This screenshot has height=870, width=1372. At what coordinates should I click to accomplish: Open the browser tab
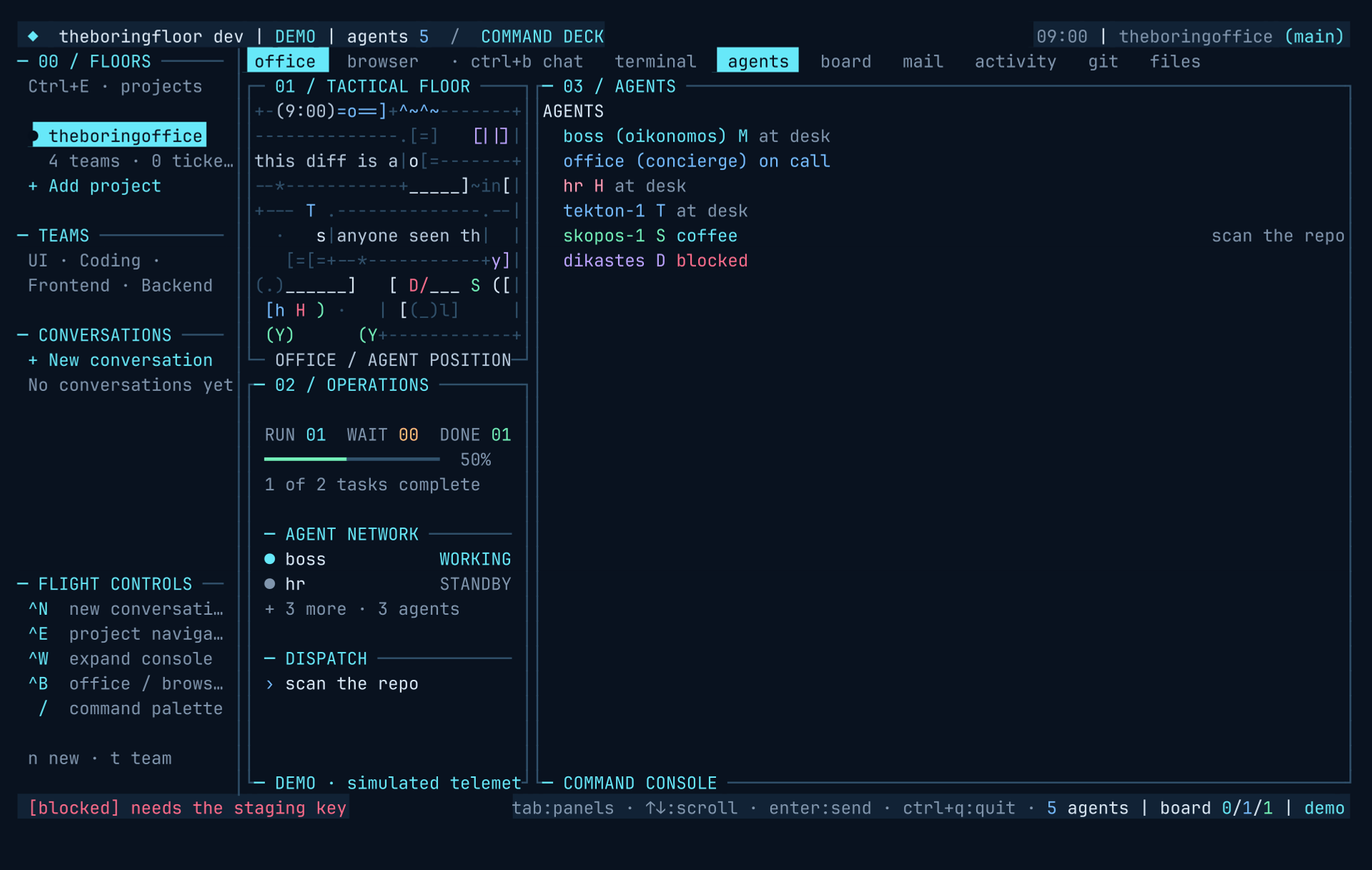tap(382, 61)
